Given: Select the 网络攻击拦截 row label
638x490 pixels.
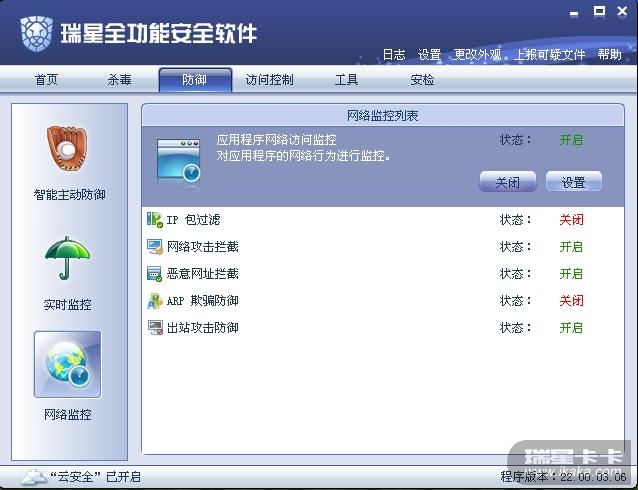Looking at the screenshot, I should tap(203, 247).
